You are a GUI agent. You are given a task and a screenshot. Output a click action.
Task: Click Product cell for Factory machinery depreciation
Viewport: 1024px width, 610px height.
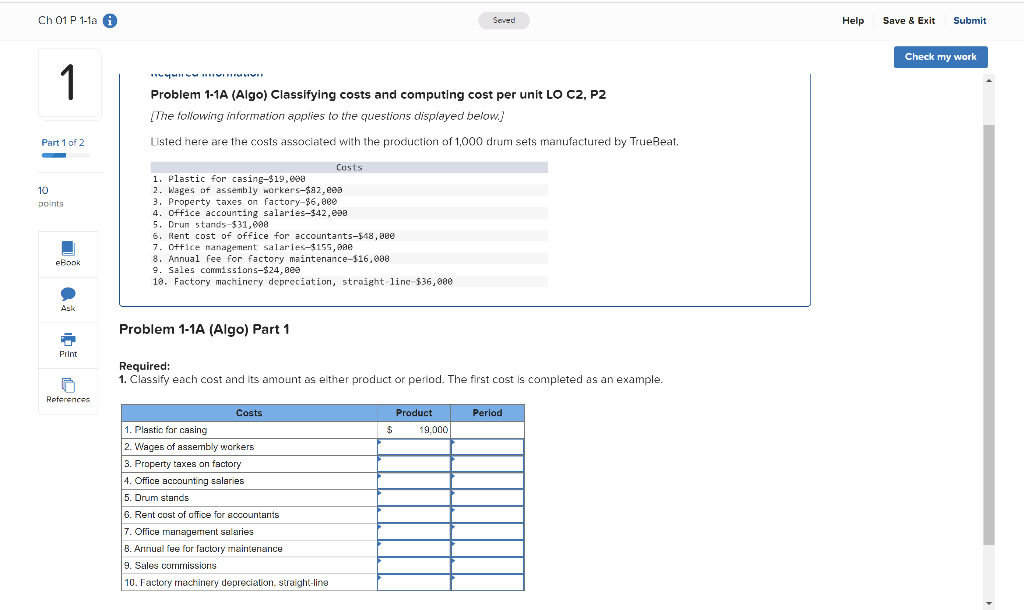pos(414,583)
